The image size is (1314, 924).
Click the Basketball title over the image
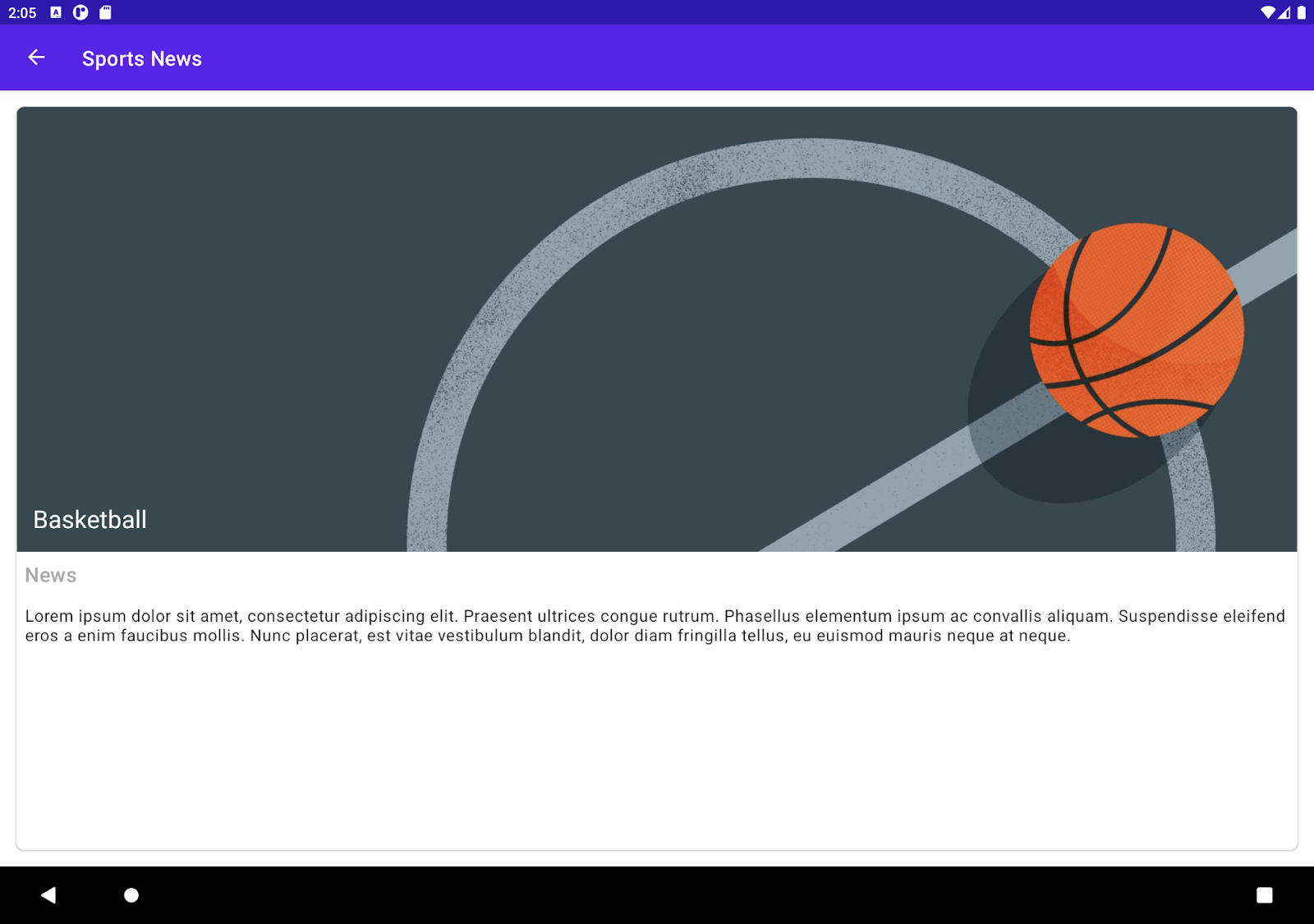click(90, 520)
